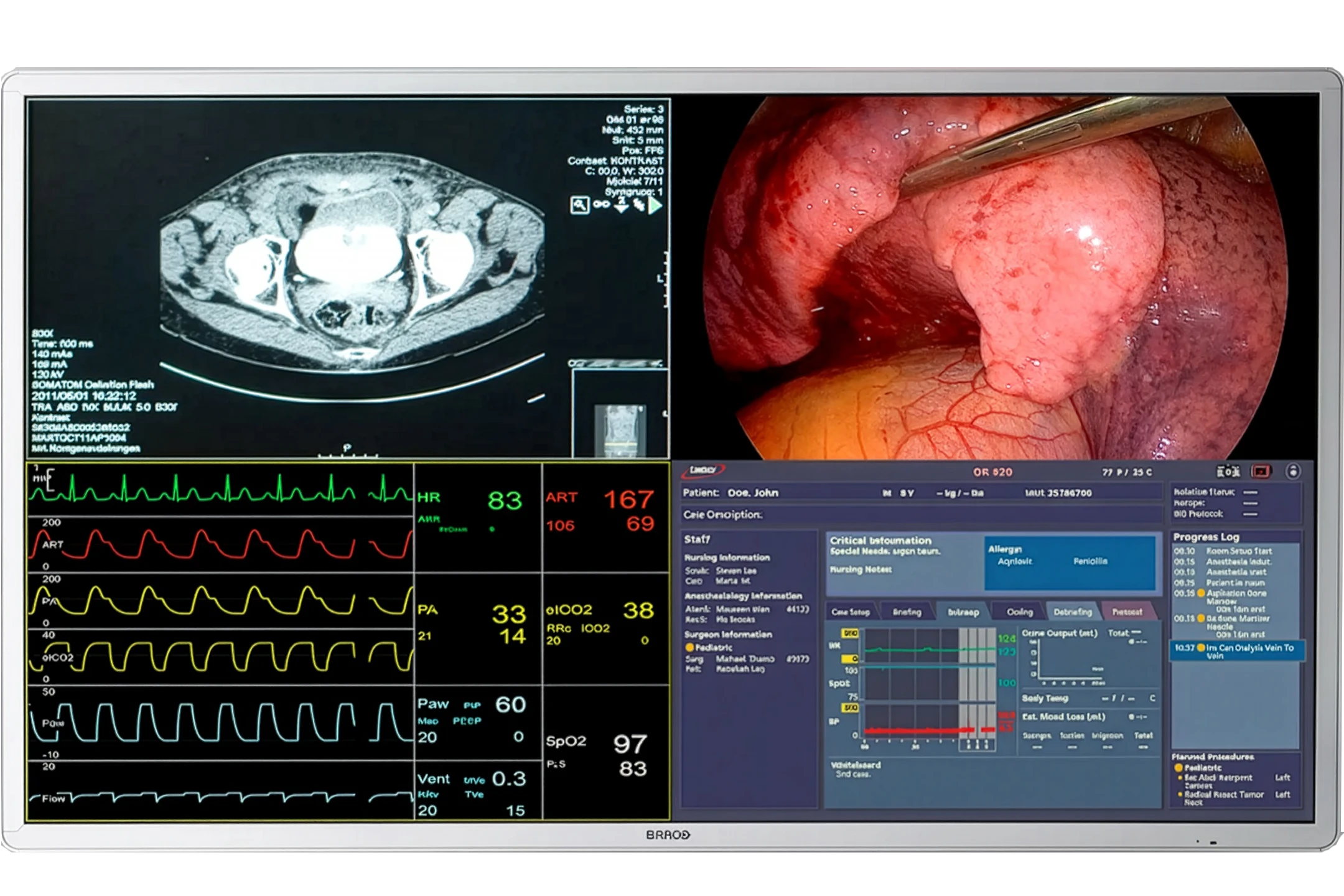The height and width of the screenshot is (896, 1344).
Task: Open the Closing tab
Action: (1019, 612)
